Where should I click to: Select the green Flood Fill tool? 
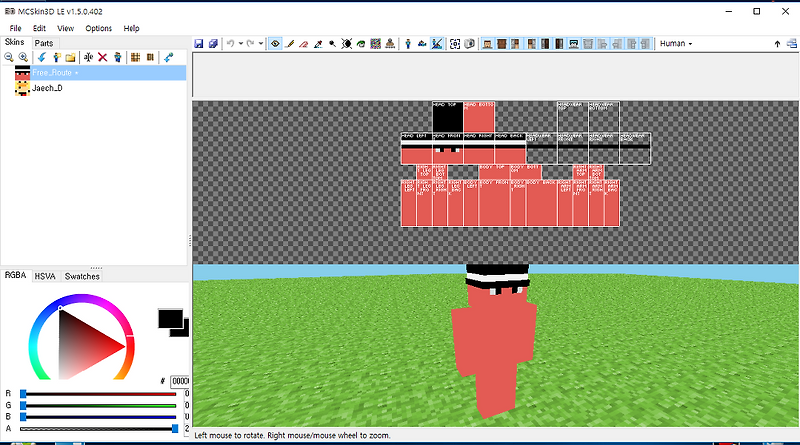click(361, 44)
